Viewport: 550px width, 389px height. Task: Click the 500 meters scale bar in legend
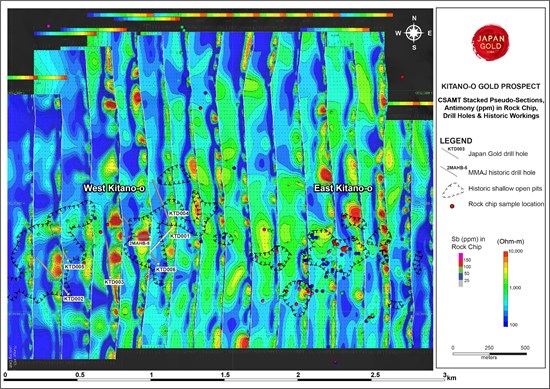coord(490,354)
